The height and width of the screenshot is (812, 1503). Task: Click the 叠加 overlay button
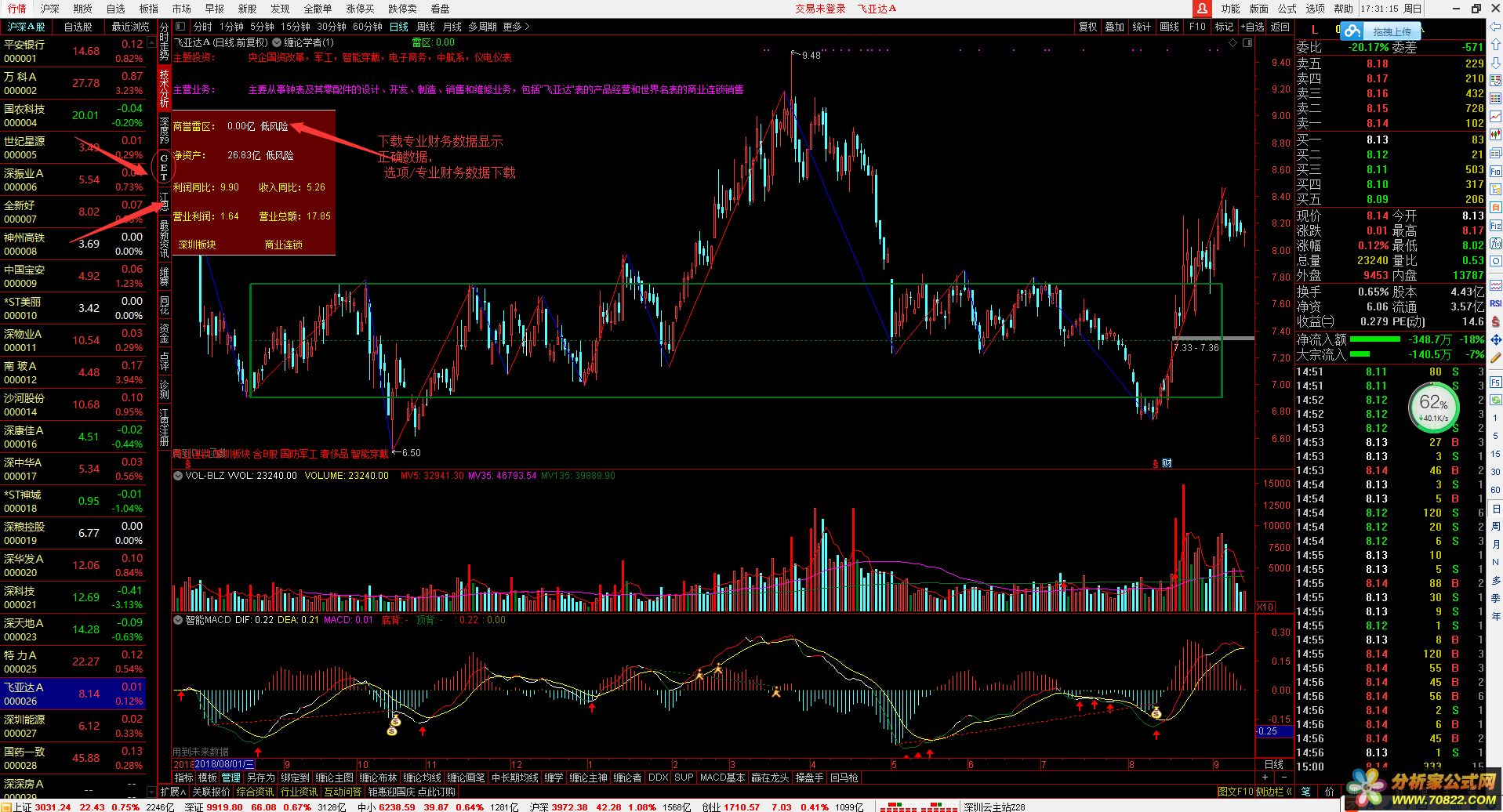coord(1115,27)
